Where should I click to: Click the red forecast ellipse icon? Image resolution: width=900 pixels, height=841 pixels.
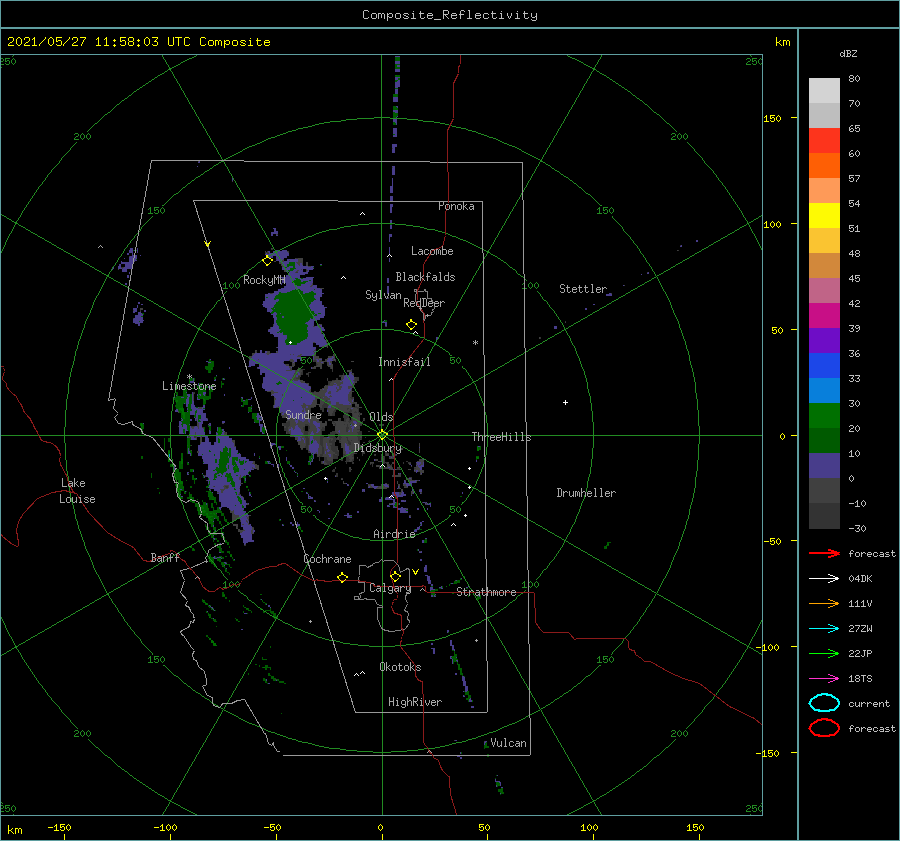point(824,728)
